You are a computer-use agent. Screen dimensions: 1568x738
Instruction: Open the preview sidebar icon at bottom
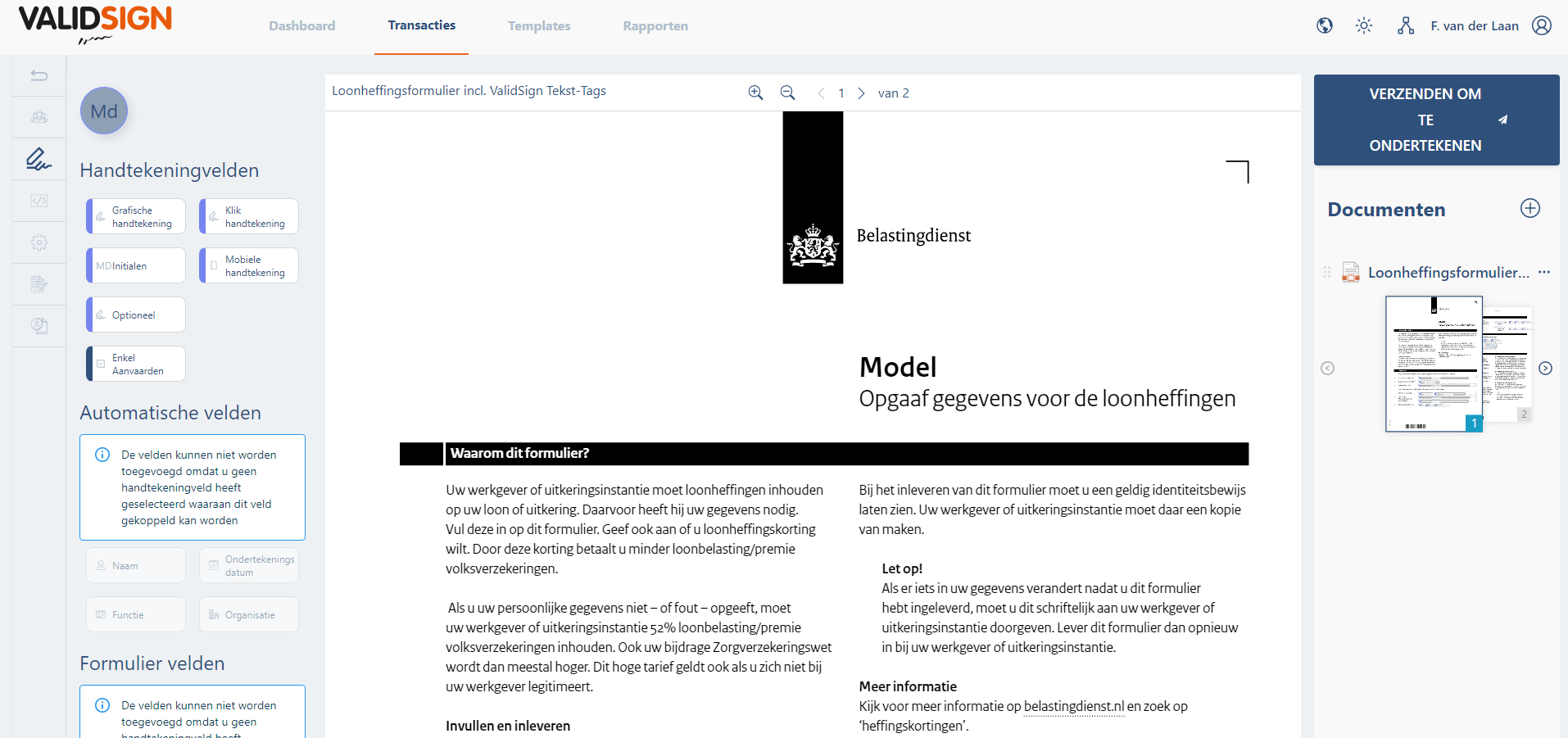point(39,326)
